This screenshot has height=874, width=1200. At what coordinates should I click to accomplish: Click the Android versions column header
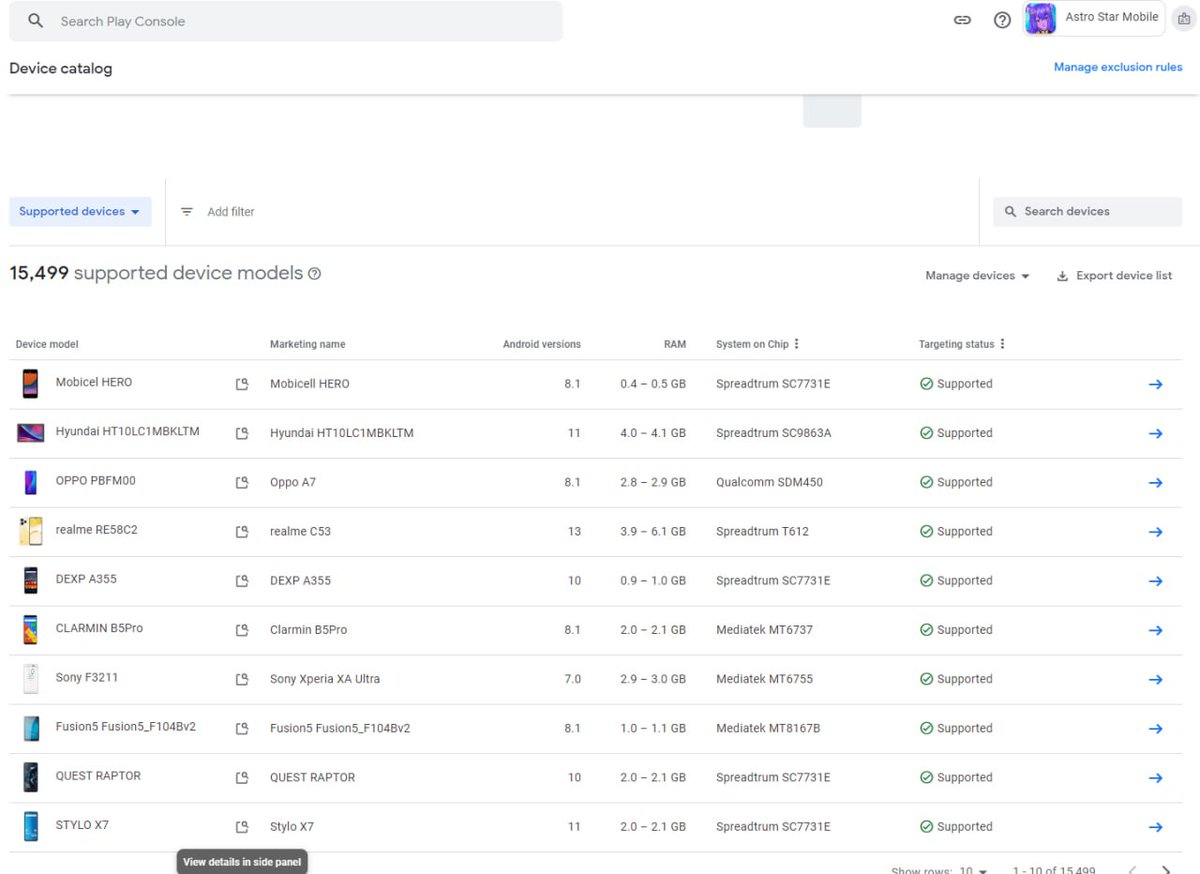[x=542, y=344]
